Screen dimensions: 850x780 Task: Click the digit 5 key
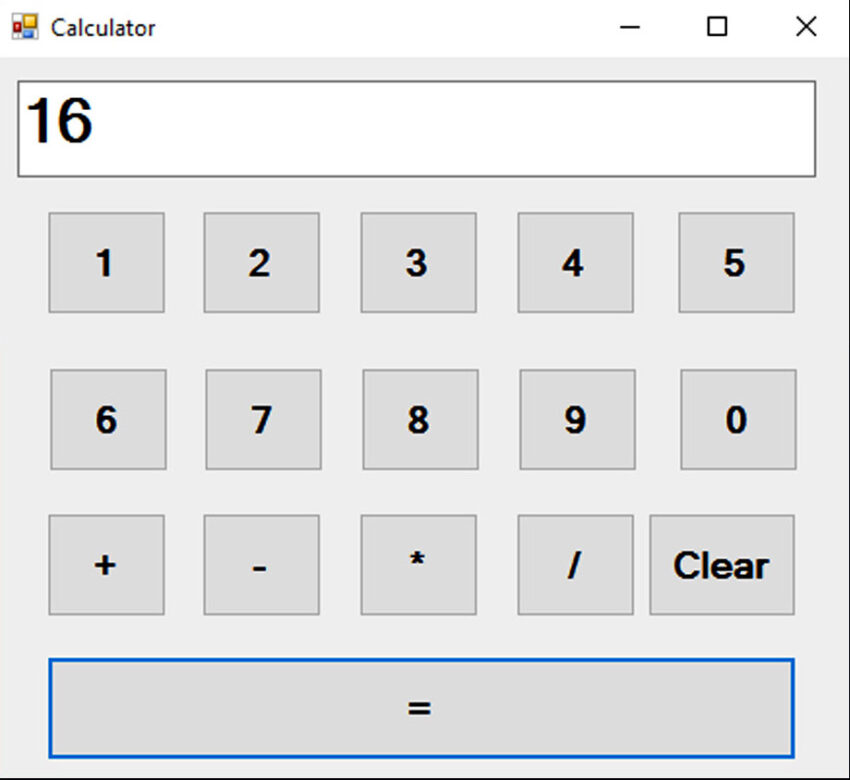coord(736,262)
